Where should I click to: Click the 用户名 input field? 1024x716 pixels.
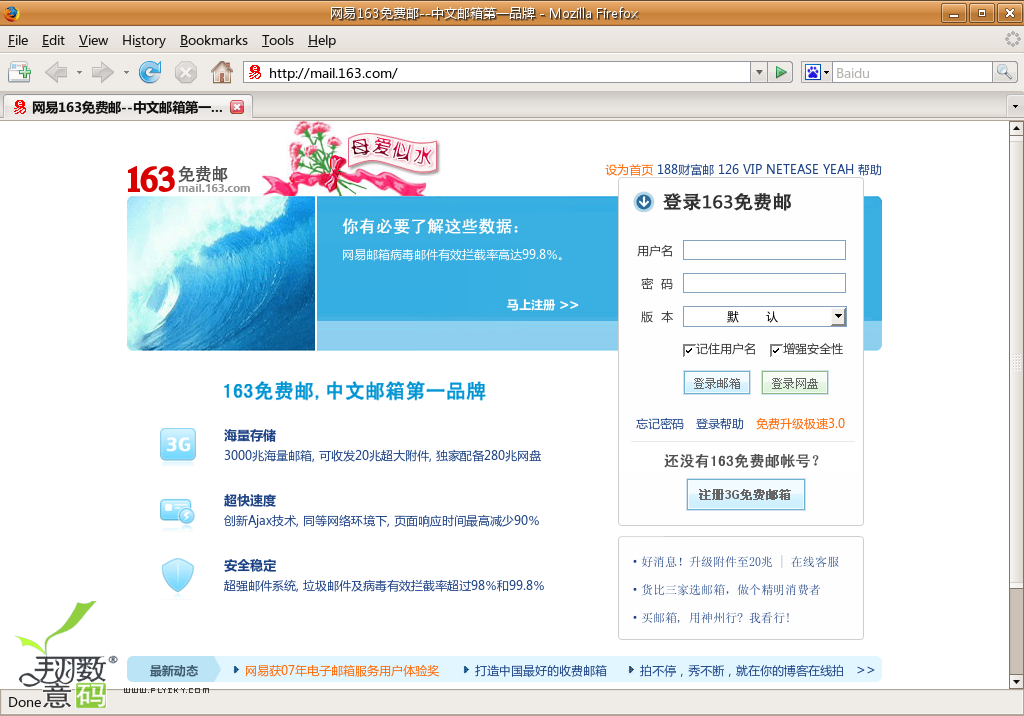[x=764, y=250]
